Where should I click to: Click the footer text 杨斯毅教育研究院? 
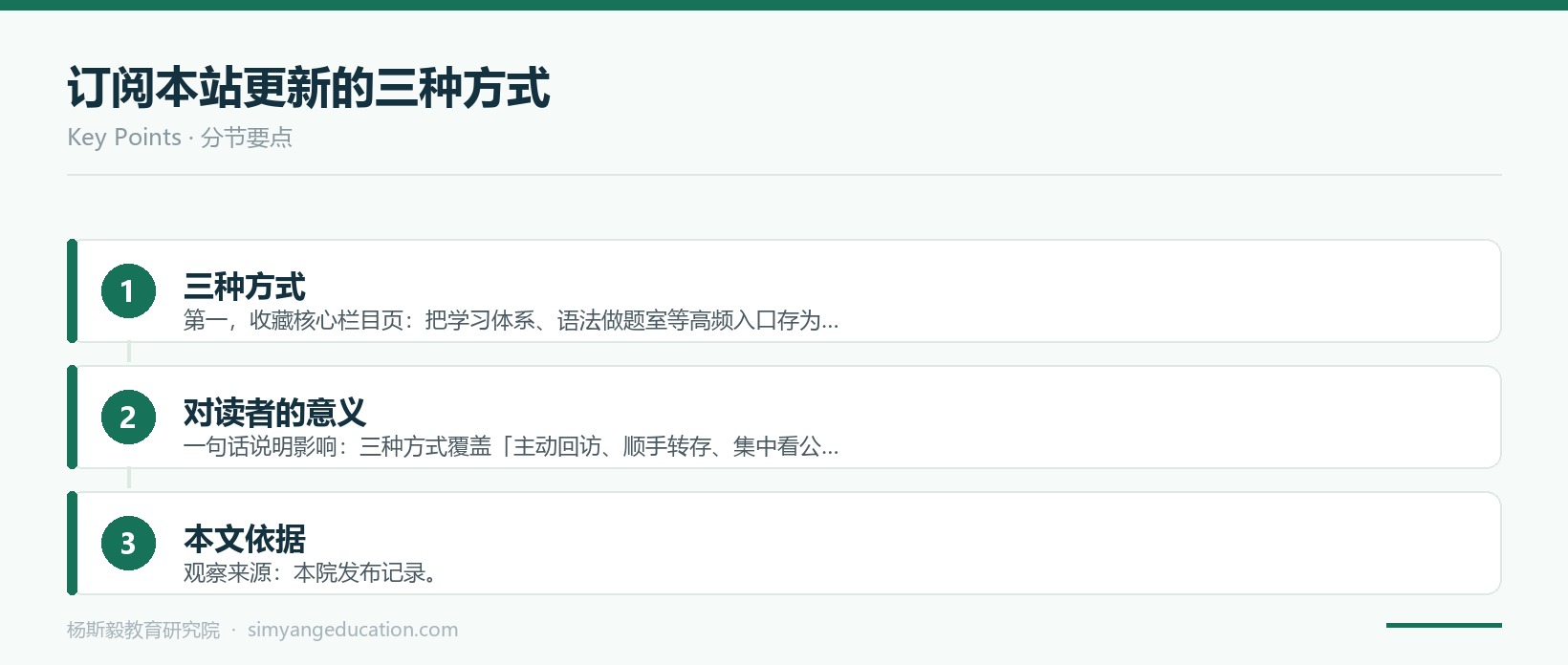pos(143,630)
